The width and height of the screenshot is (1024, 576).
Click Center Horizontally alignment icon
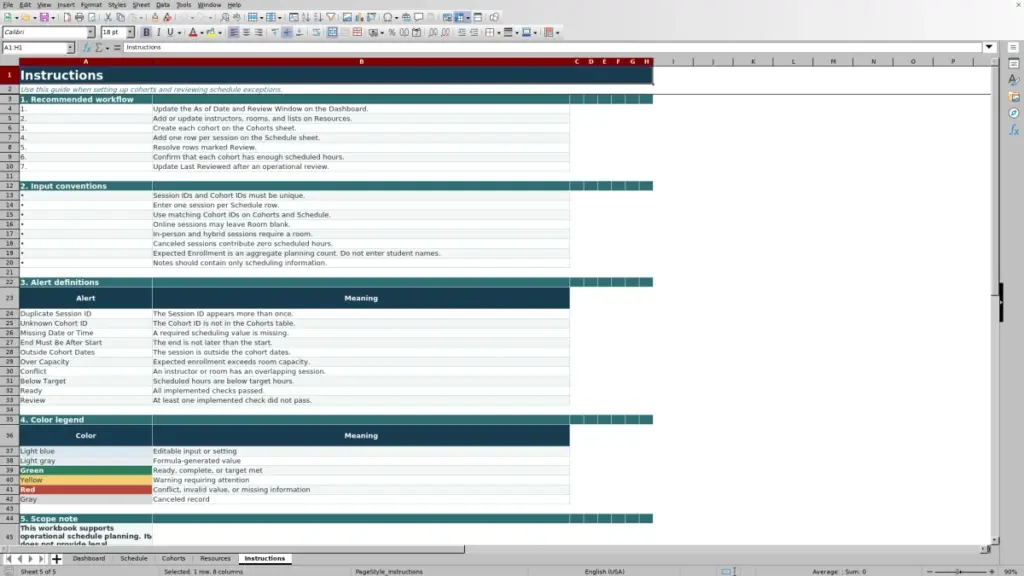[246, 32]
